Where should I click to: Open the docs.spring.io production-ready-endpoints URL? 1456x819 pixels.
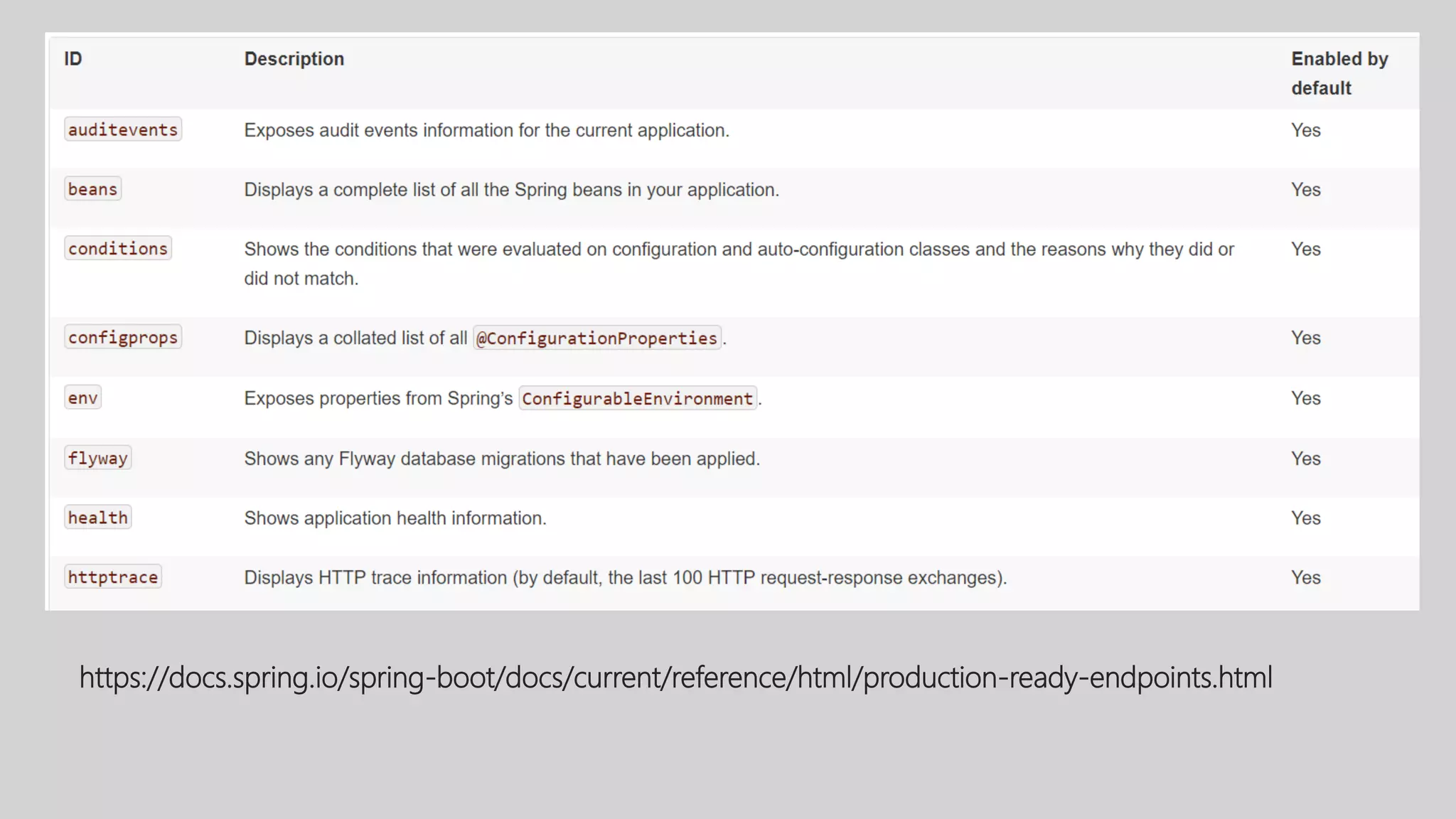pyautogui.click(x=676, y=678)
